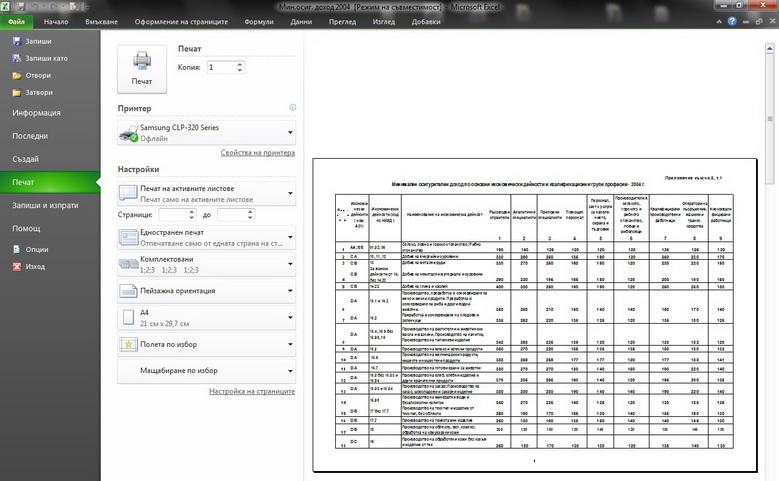Click the preview vertical scrollbar up arrow
This screenshot has width=779, height=481.
770,48
